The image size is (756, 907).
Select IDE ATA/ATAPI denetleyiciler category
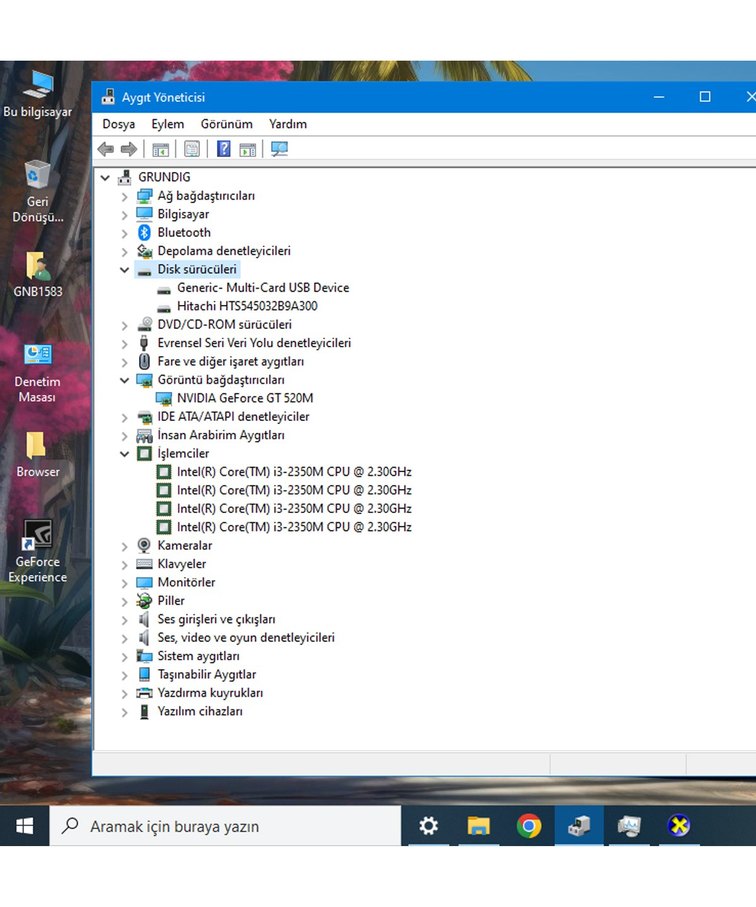click(233, 416)
